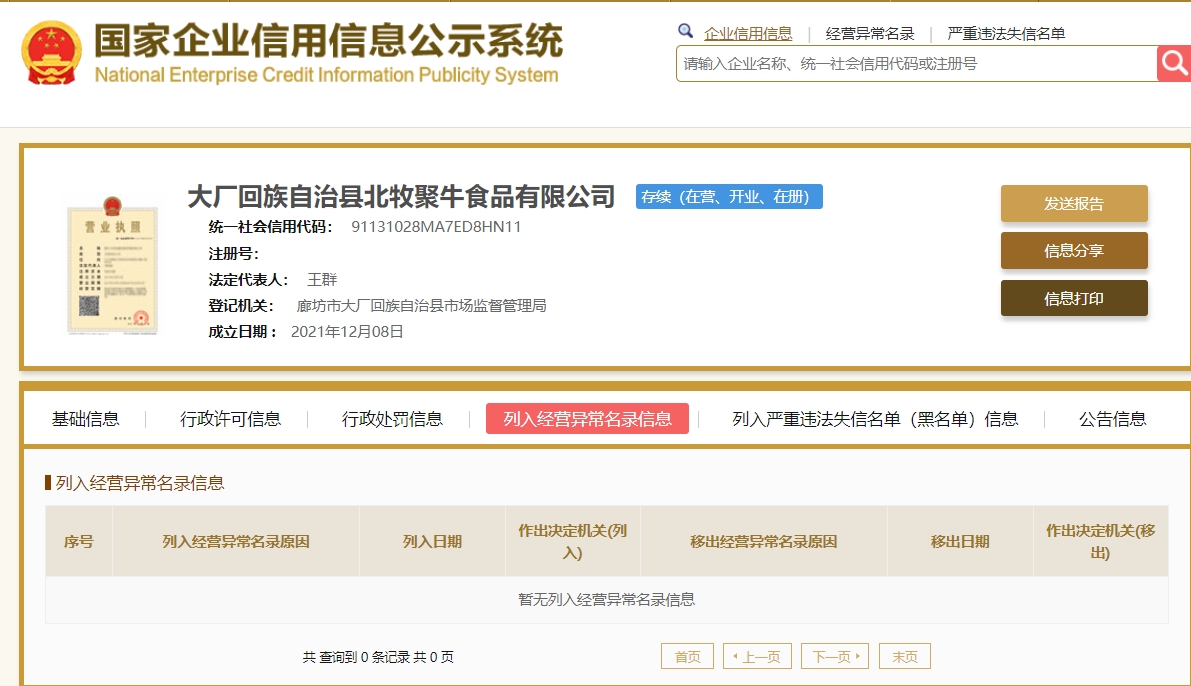Click the 暂无列入经营异常名录信息 empty row
Image resolution: width=1191 pixels, height=686 pixels.
click(x=606, y=599)
